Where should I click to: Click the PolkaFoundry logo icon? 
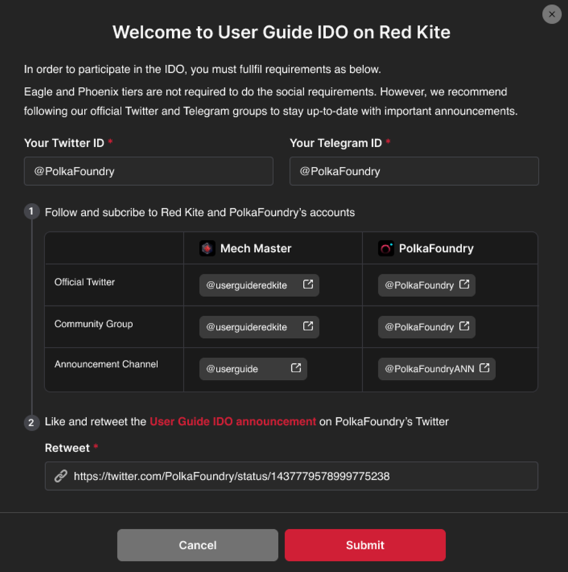[386, 248]
